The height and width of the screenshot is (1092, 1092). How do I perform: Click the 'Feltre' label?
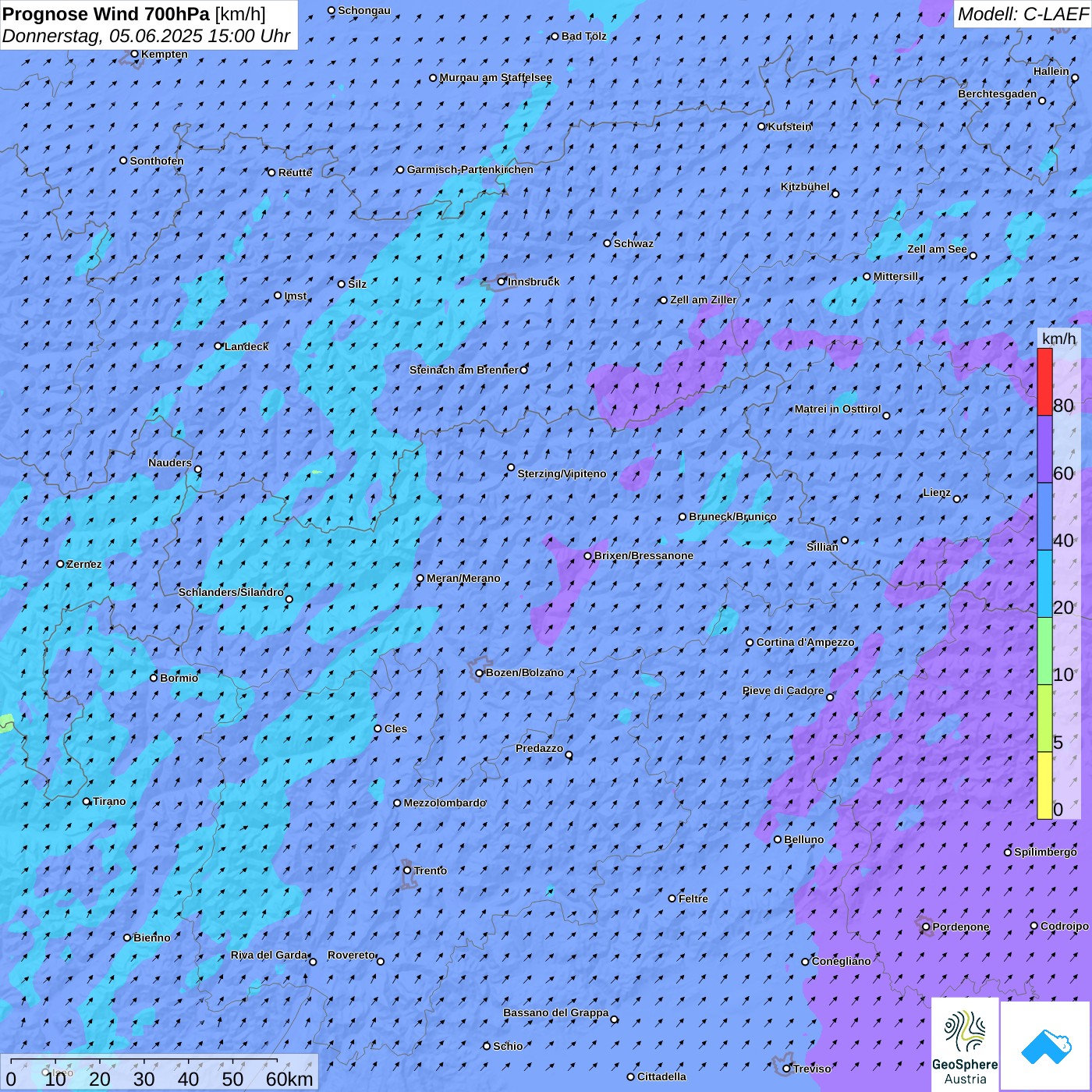pos(693,899)
